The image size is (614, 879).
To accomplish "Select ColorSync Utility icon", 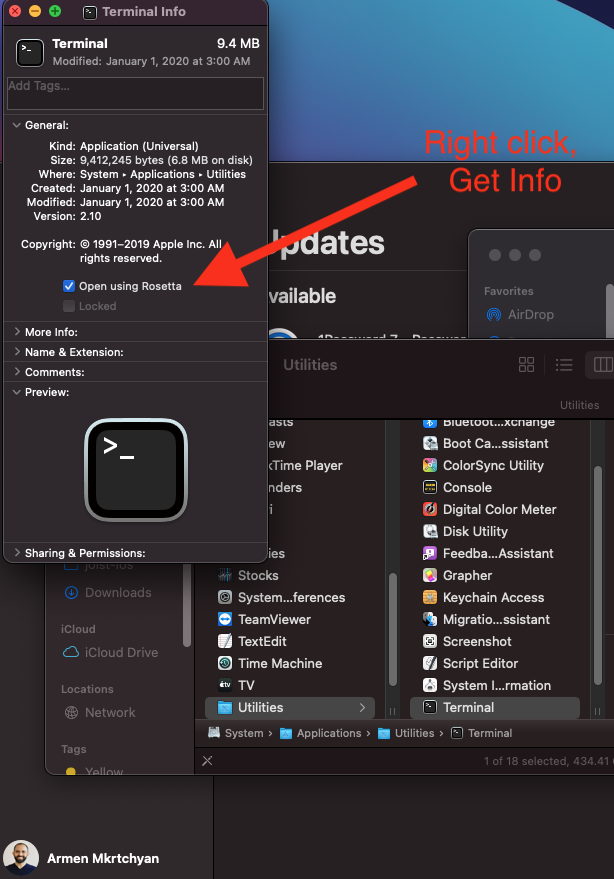I will coord(430,465).
